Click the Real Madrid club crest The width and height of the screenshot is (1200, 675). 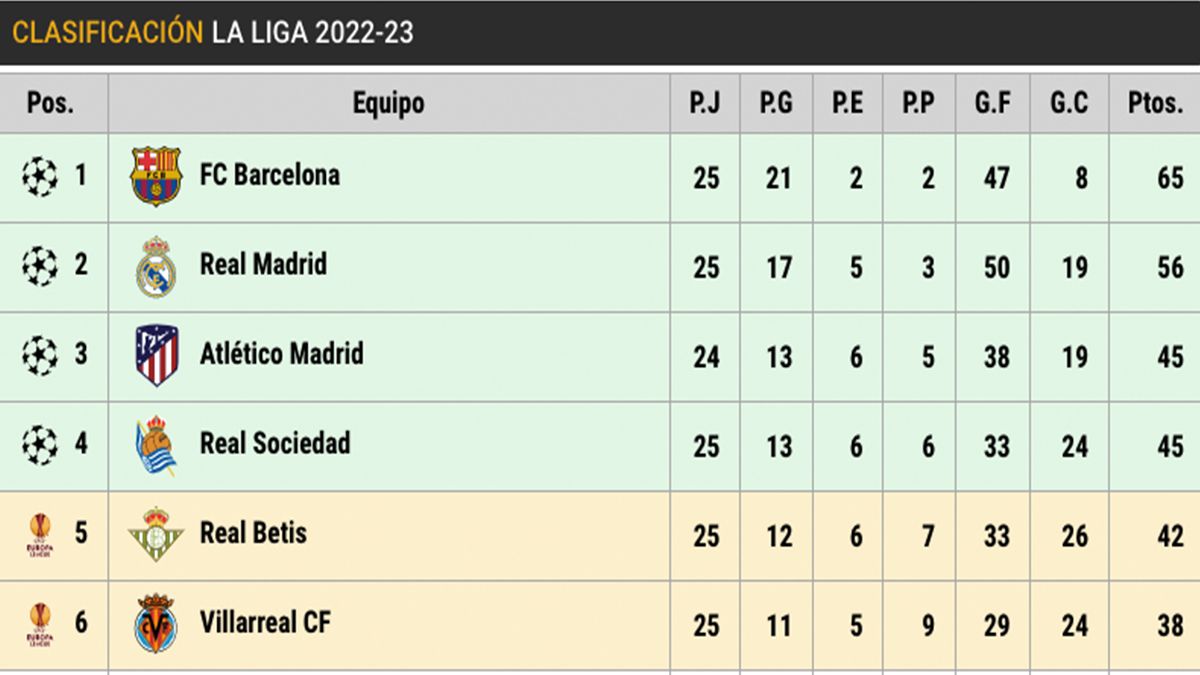(x=156, y=267)
